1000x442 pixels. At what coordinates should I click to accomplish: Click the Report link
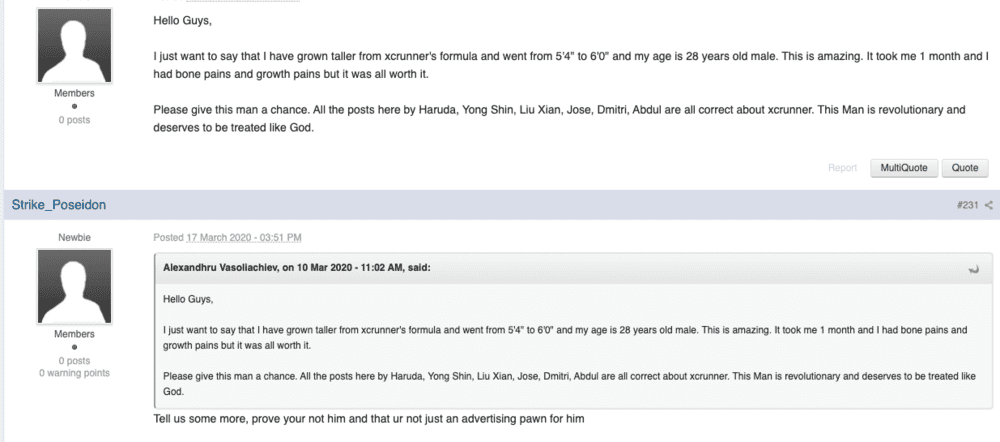[x=842, y=168]
